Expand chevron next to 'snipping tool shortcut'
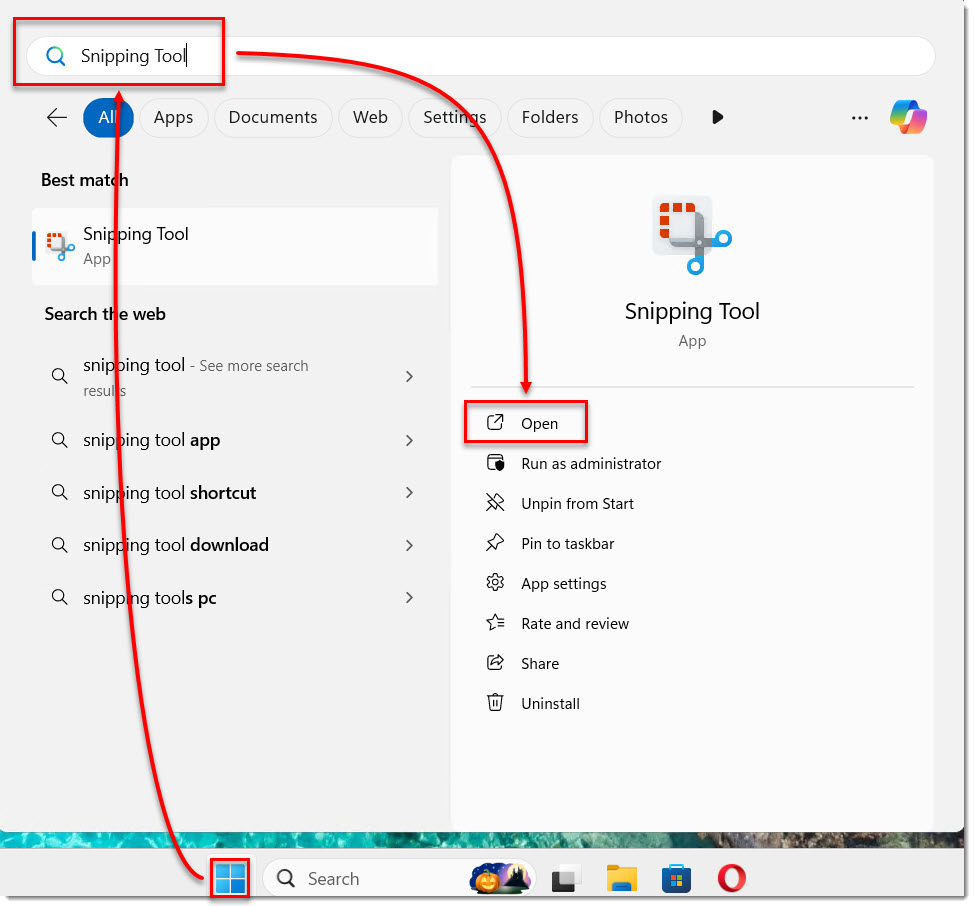974x906 pixels. (x=409, y=492)
